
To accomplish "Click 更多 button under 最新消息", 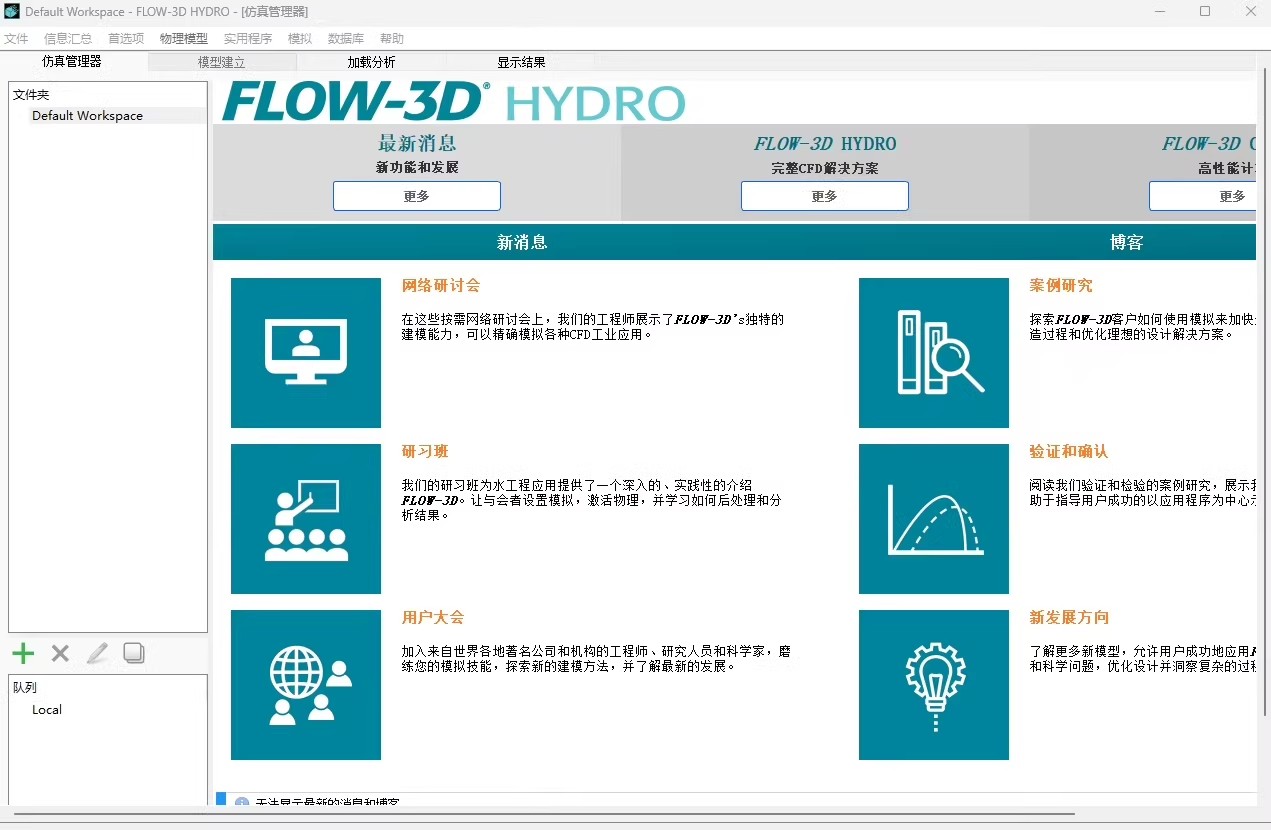I will click(417, 196).
